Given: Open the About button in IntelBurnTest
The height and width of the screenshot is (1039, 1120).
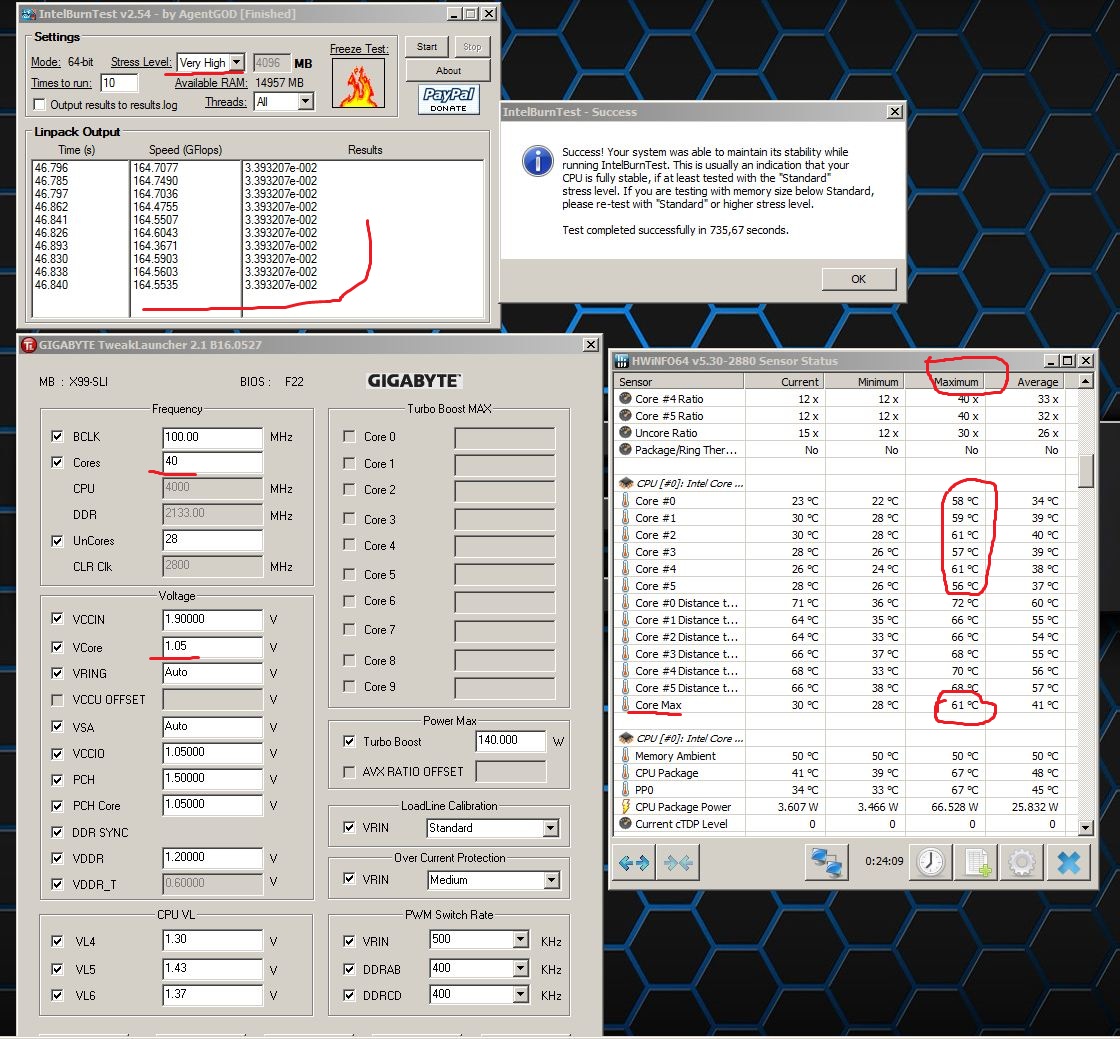Looking at the screenshot, I should [448, 71].
